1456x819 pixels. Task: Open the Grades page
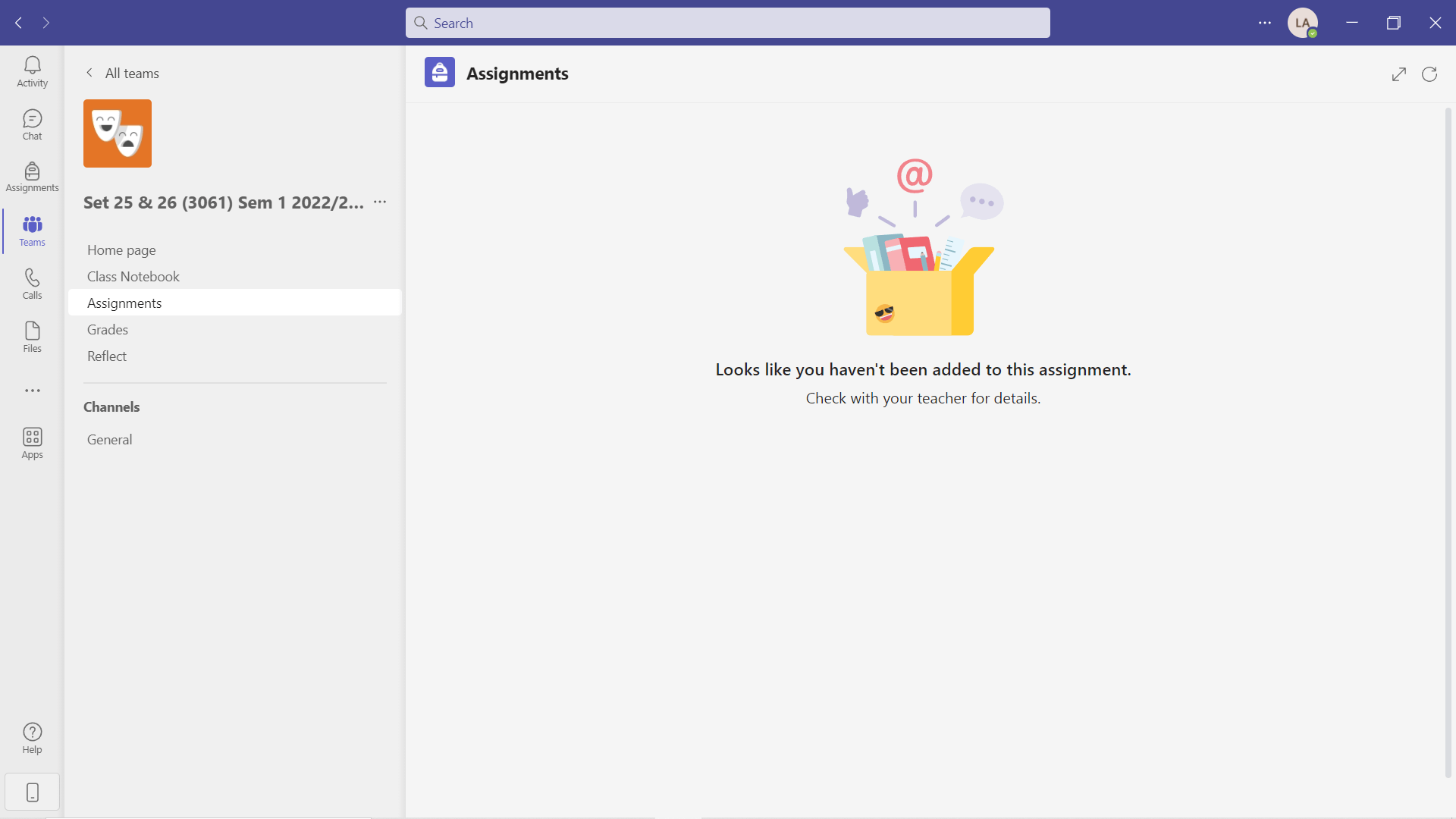coord(235,329)
